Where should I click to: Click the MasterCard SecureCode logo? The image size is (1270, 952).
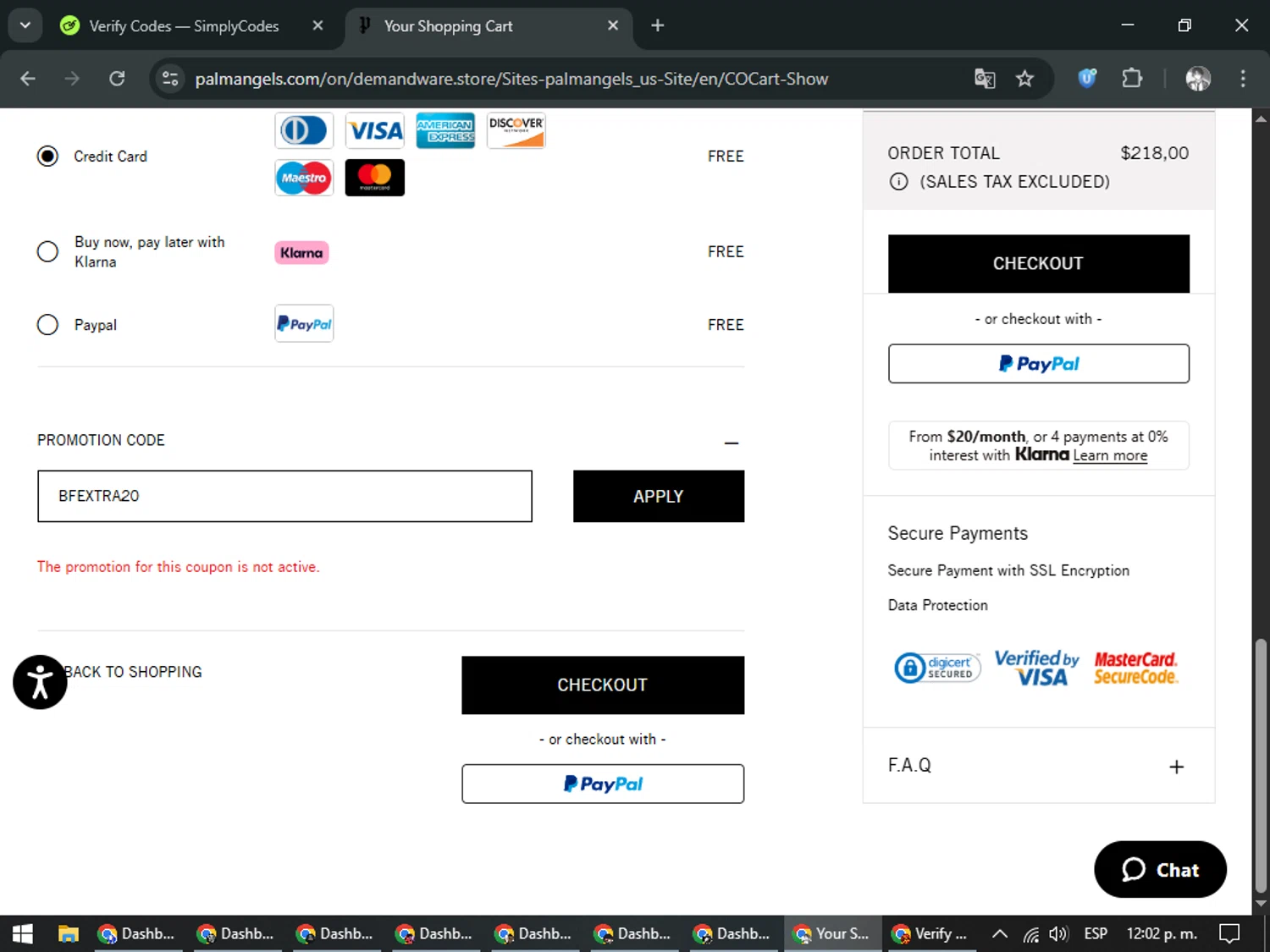tap(1135, 668)
